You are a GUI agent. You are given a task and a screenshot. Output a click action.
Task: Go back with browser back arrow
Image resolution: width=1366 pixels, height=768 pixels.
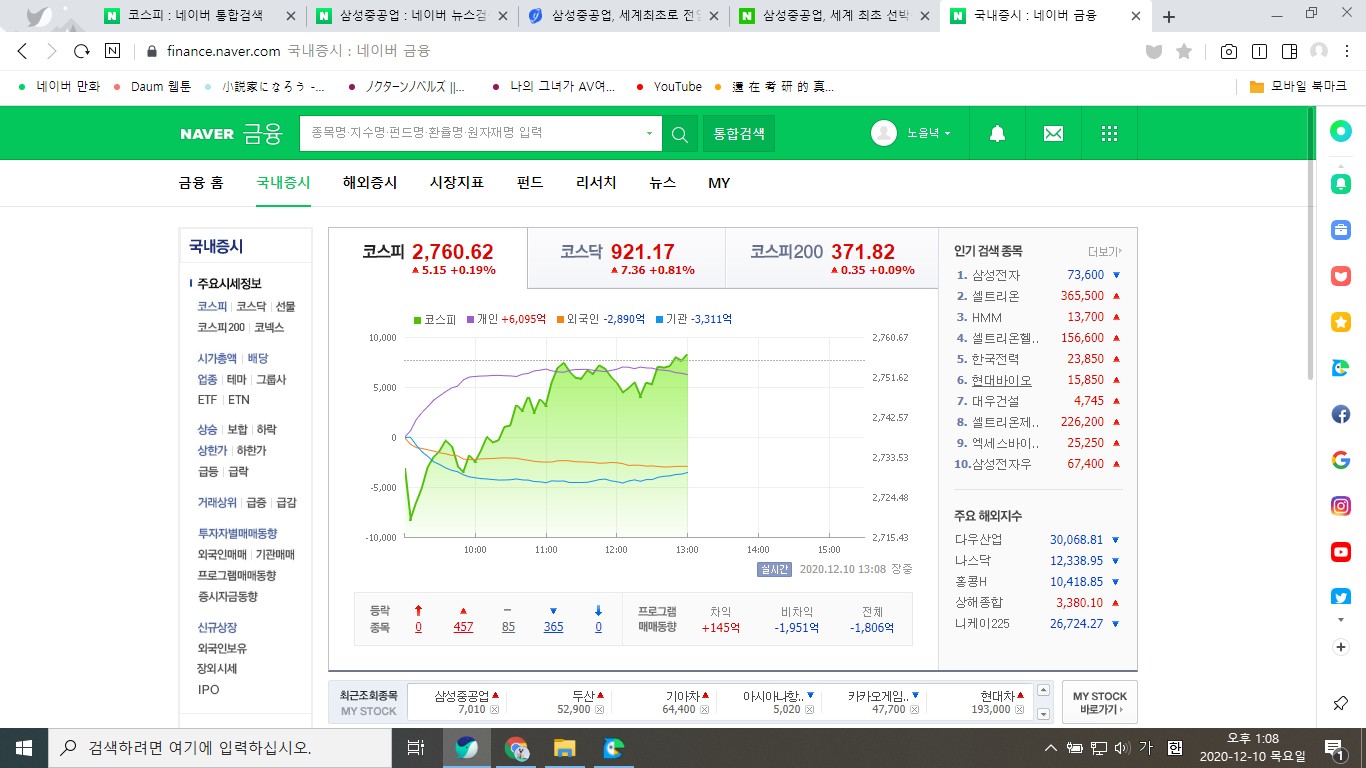(22, 51)
